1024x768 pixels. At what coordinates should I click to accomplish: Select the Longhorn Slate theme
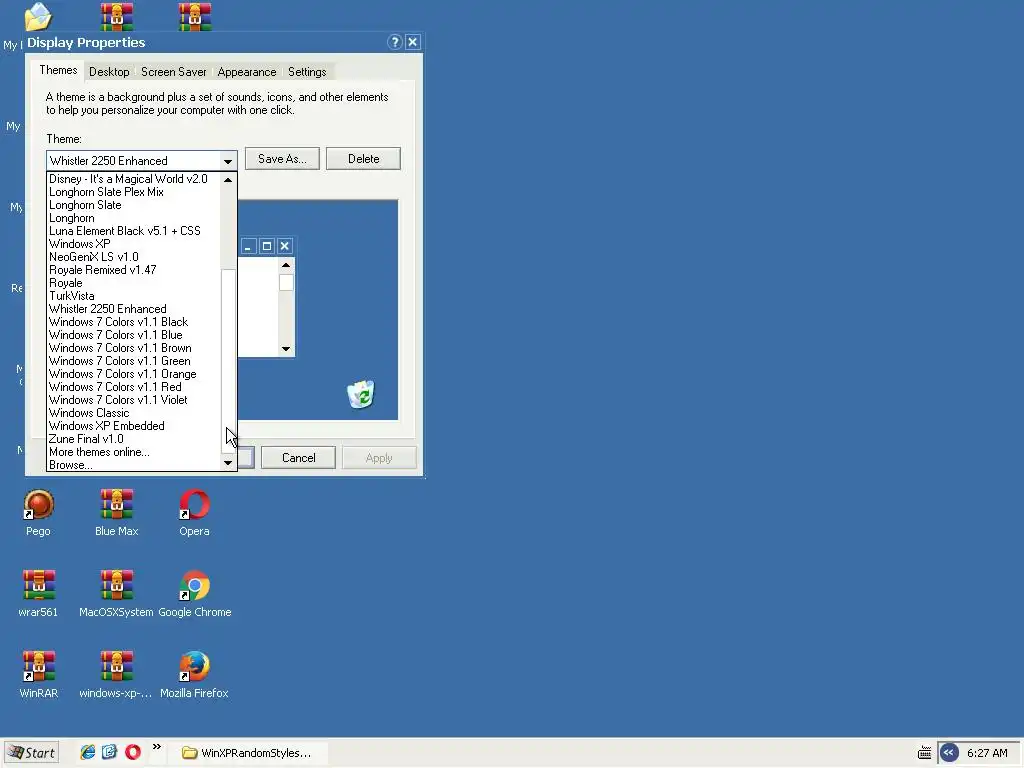click(134, 205)
